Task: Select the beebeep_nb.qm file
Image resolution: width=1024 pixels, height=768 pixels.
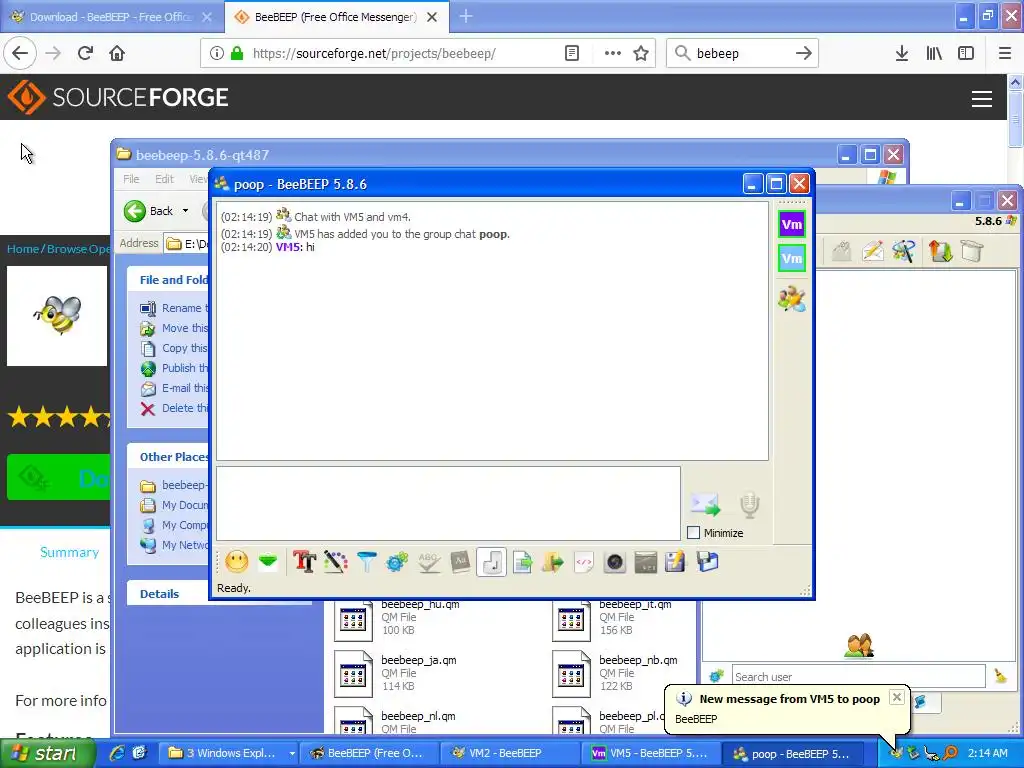Action: click(x=615, y=673)
